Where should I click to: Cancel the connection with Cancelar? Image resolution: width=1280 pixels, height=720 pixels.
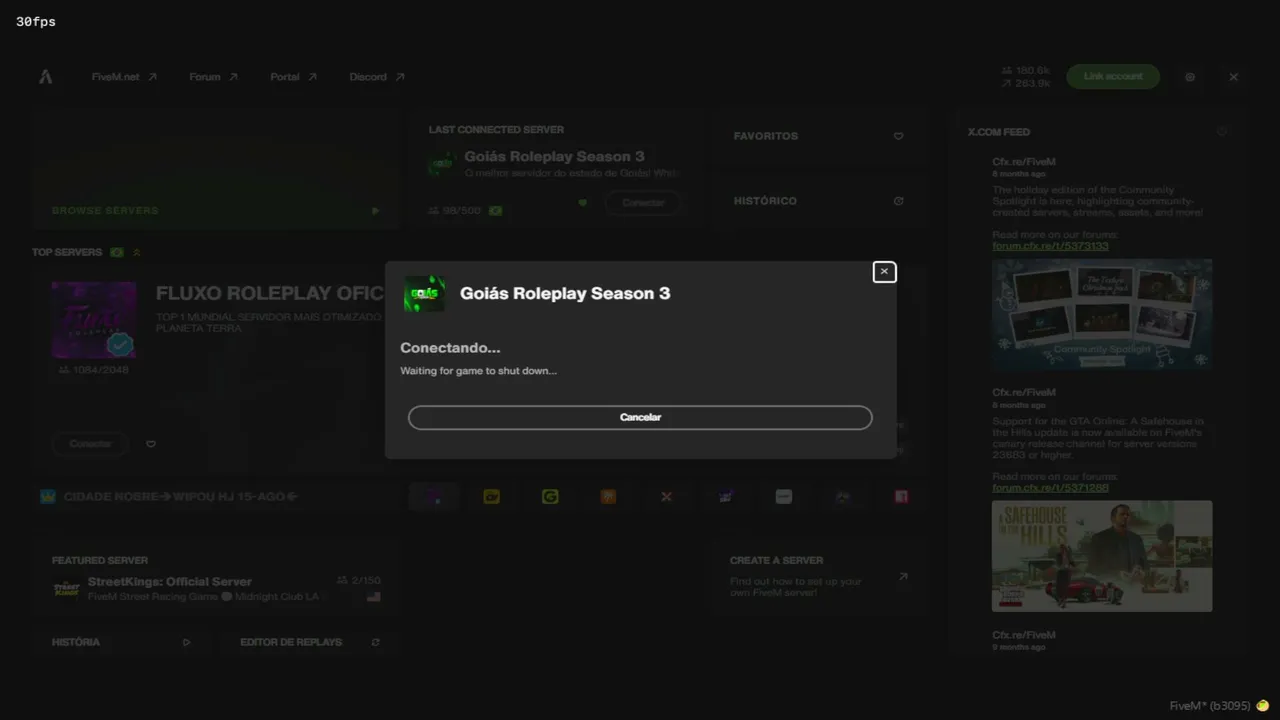[640, 417]
